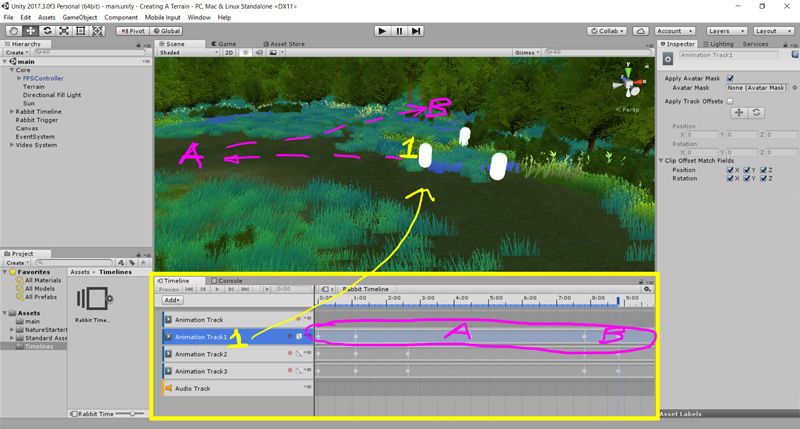Select the Rect transform tool

[x=81, y=31]
